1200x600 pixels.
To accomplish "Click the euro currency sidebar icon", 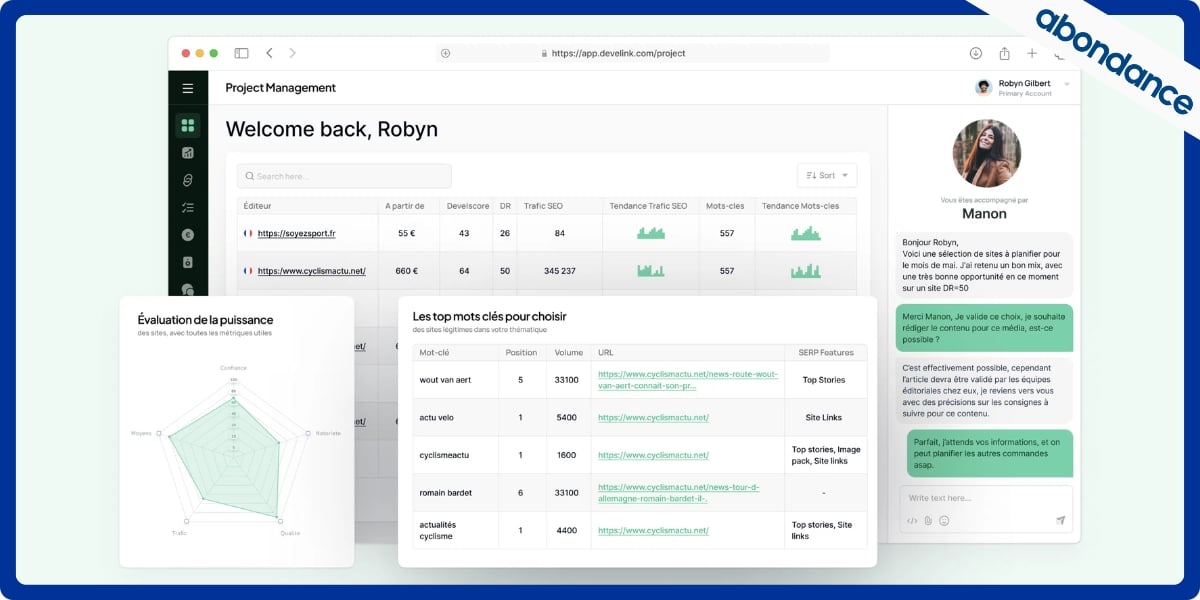I will point(187,235).
